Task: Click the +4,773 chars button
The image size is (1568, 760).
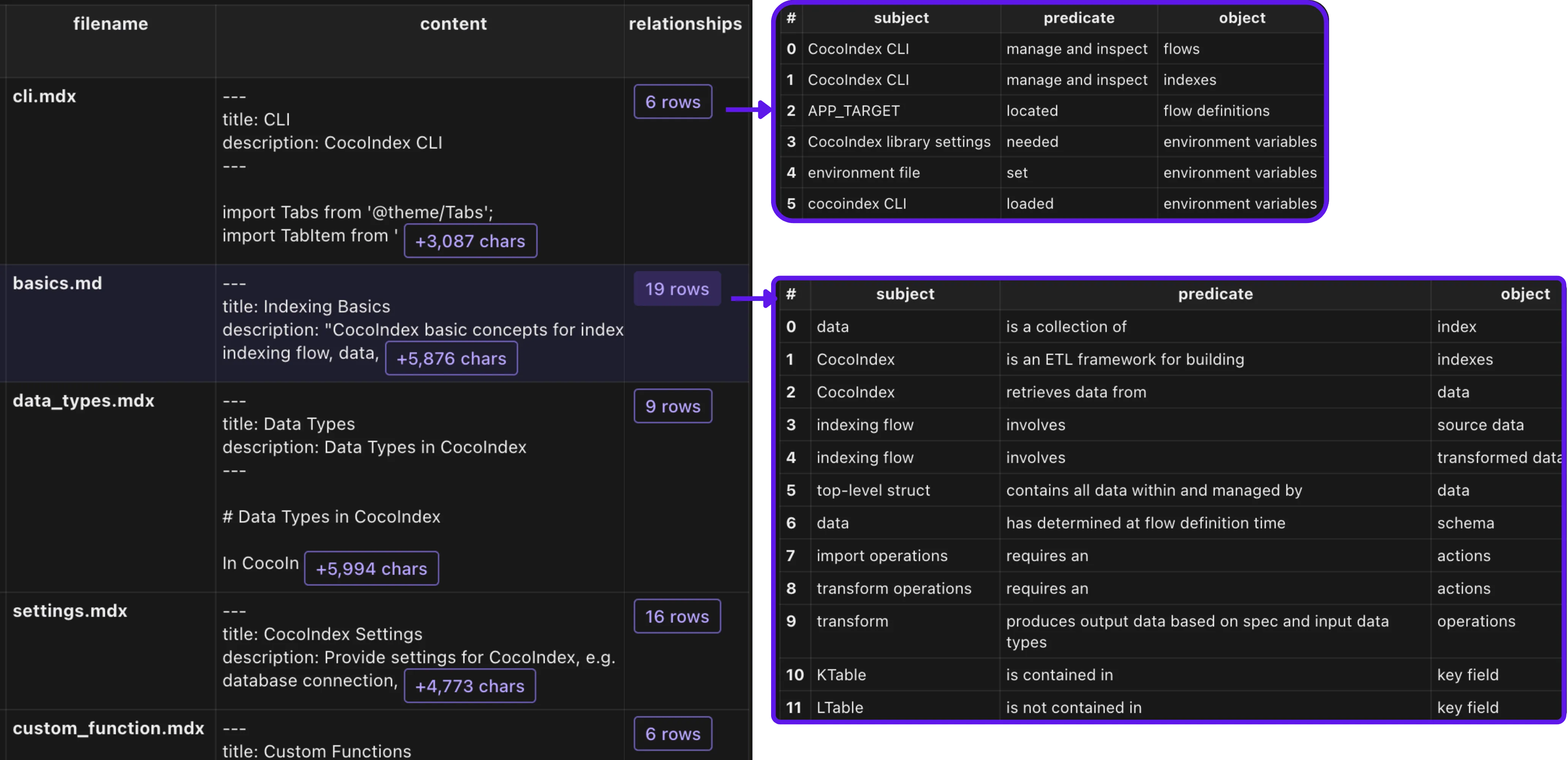Action: [469, 686]
